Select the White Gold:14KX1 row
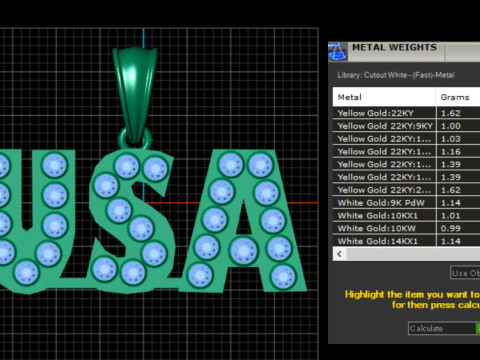Image resolution: width=480 pixels, height=360 pixels. (406, 241)
